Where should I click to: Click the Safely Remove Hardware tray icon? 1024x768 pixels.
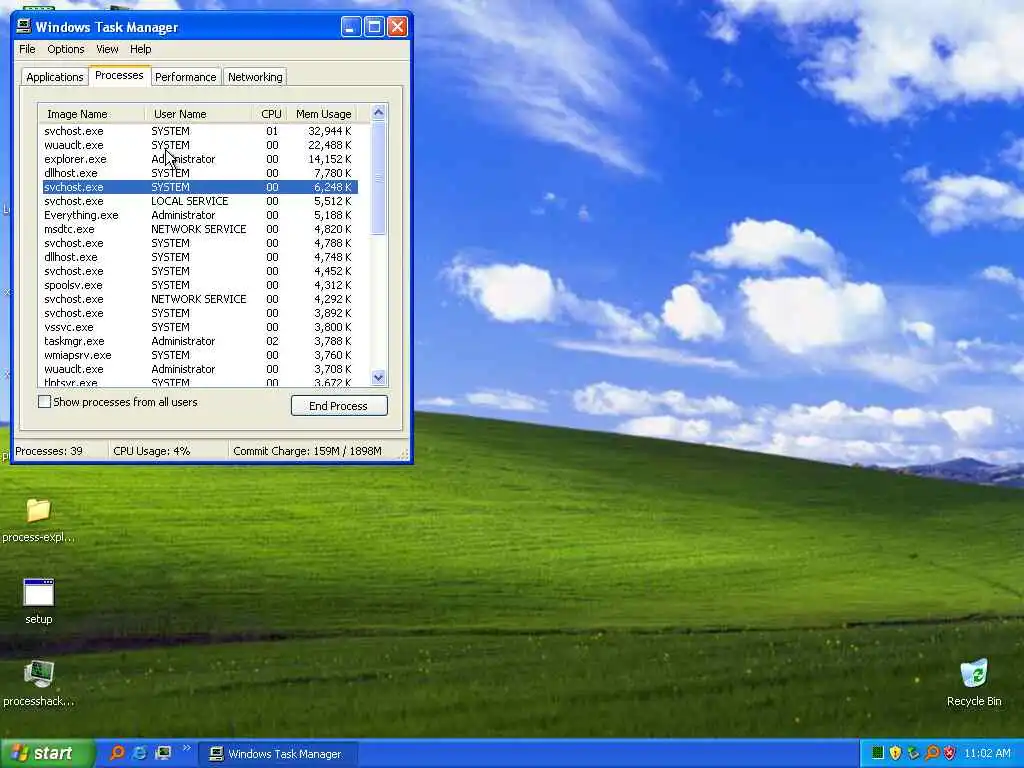[913, 753]
